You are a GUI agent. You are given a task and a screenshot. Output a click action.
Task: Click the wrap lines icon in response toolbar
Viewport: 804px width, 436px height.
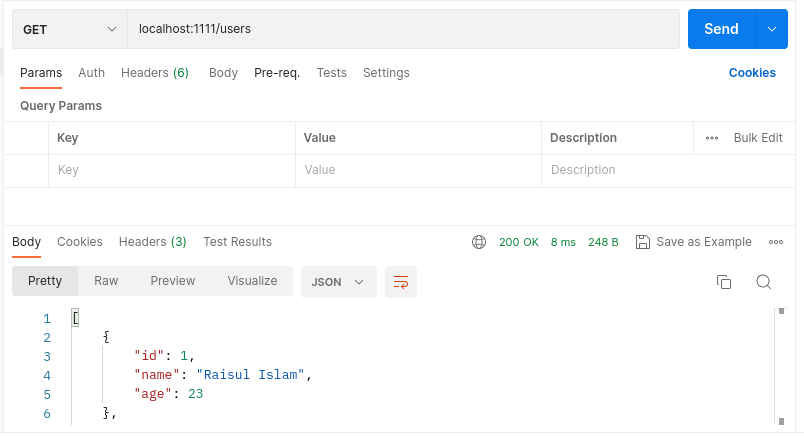click(x=401, y=282)
